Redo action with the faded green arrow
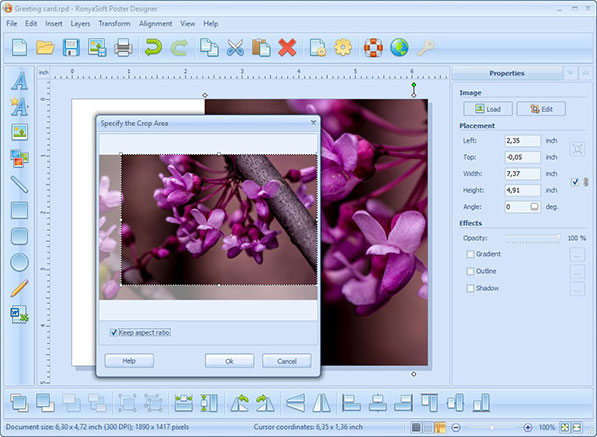 point(179,48)
